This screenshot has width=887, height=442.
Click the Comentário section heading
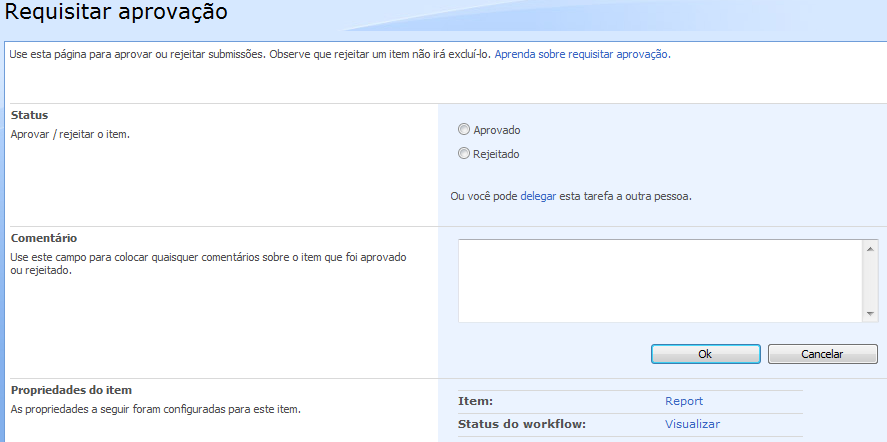pyautogui.click(x=43, y=238)
